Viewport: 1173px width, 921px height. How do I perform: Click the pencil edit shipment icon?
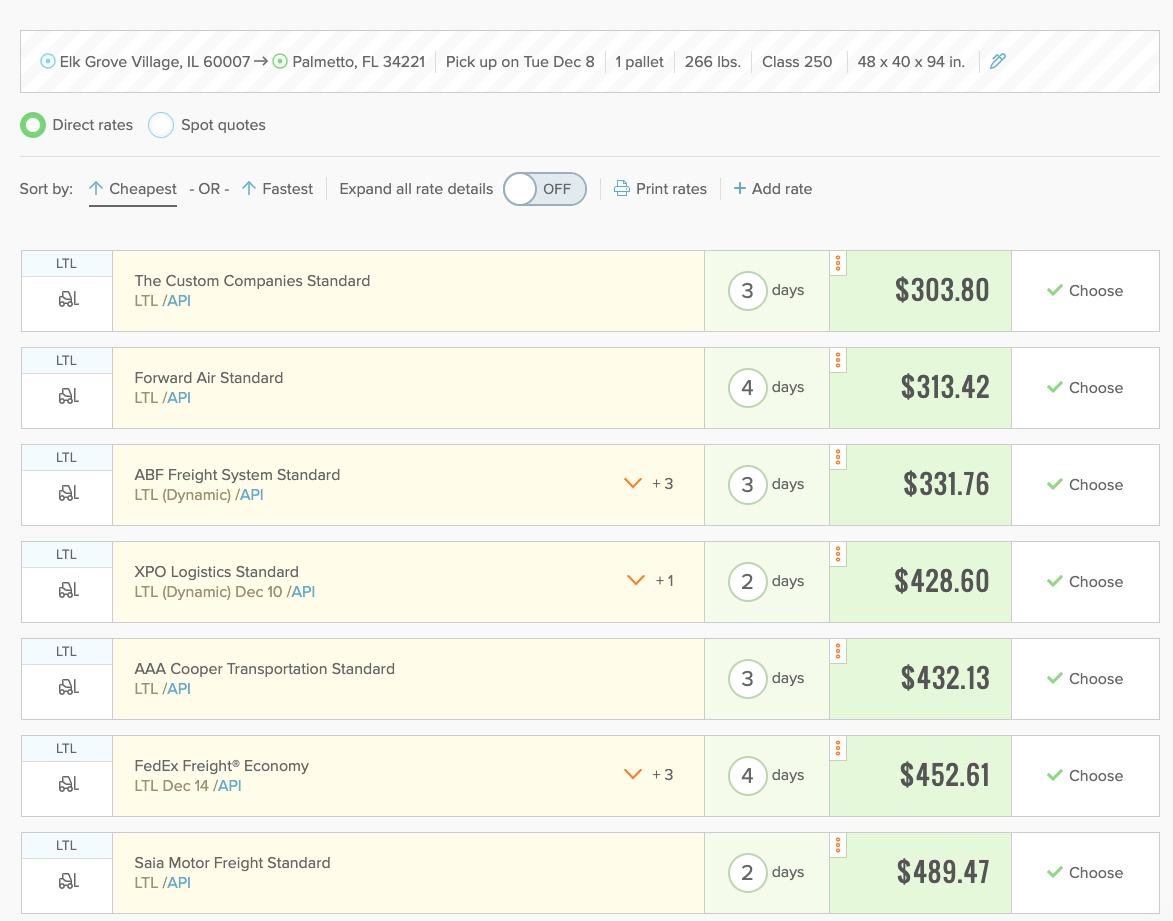[997, 62]
